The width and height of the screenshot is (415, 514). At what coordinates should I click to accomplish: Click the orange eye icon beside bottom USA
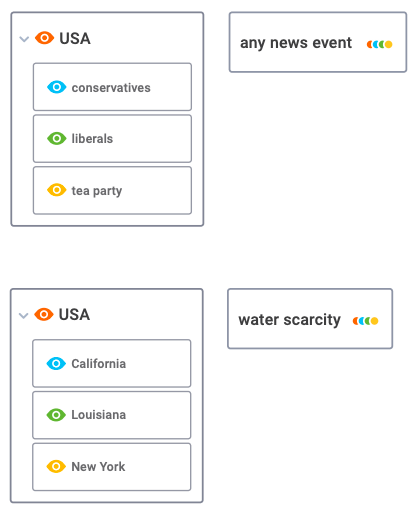(44, 314)
